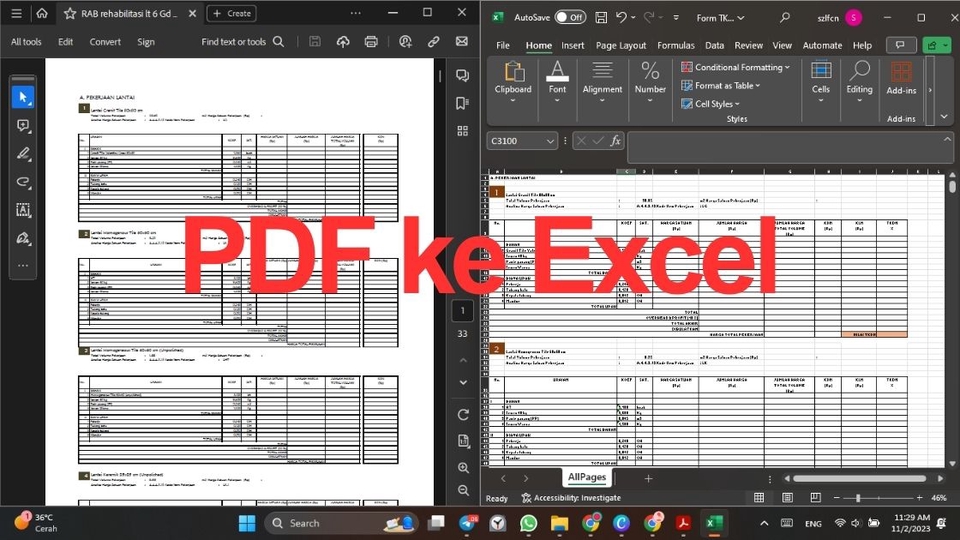Viewport: 960px width, 540px height.
Task: Toggle AutoSave off switch in Excel
Action: (x=570, y=17)
